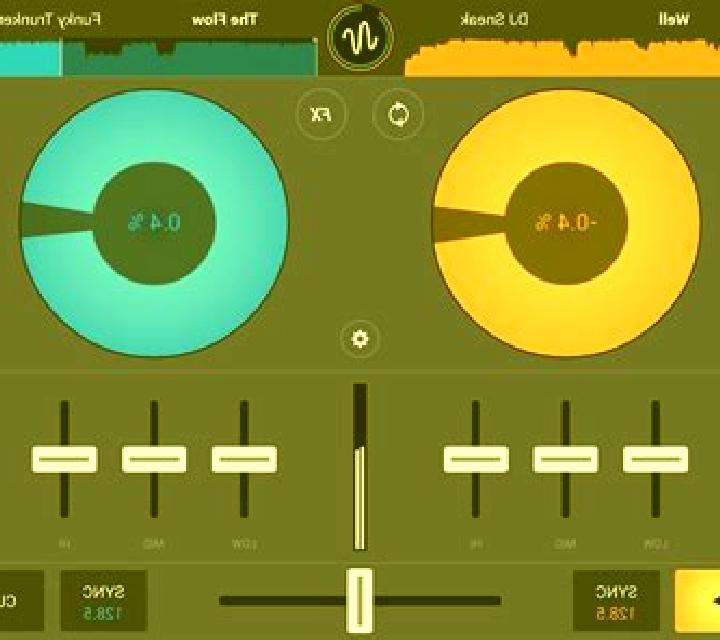The width and height of the screenshot is (720, 640).
Task: Tap the yellow turntable platter
Action: pyautogui.click(x=566, y=223)
